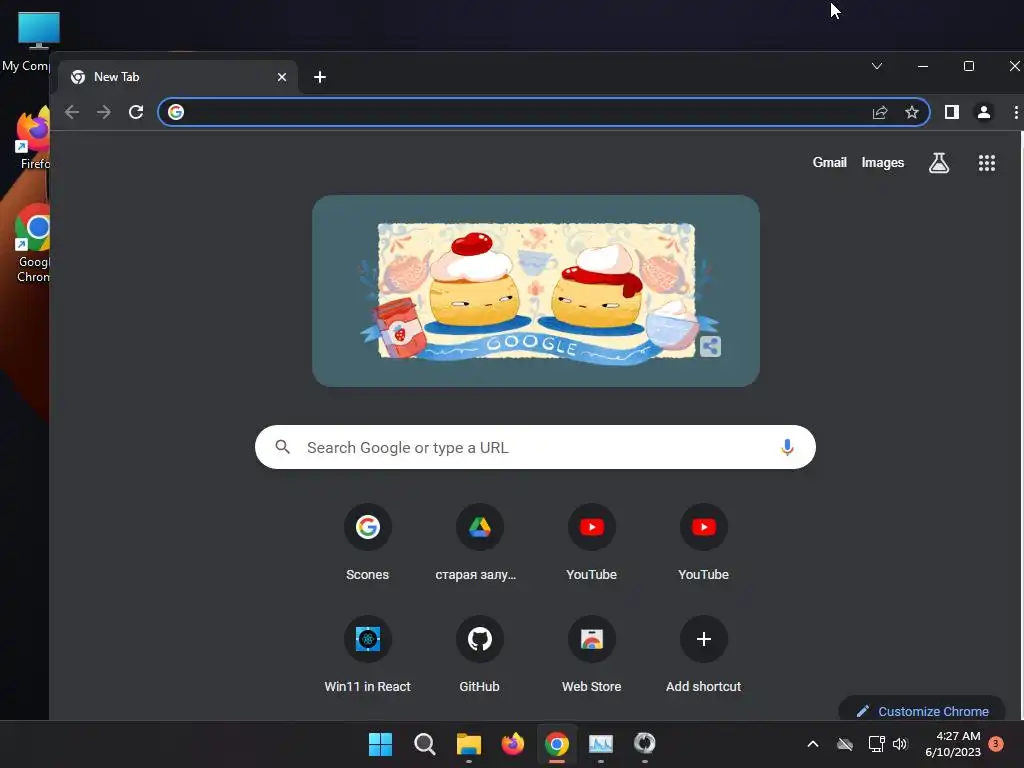This screenshot has width=1024, height=768.
Task: Open the second YouTube shortcut
Action: tap(703, 542)
